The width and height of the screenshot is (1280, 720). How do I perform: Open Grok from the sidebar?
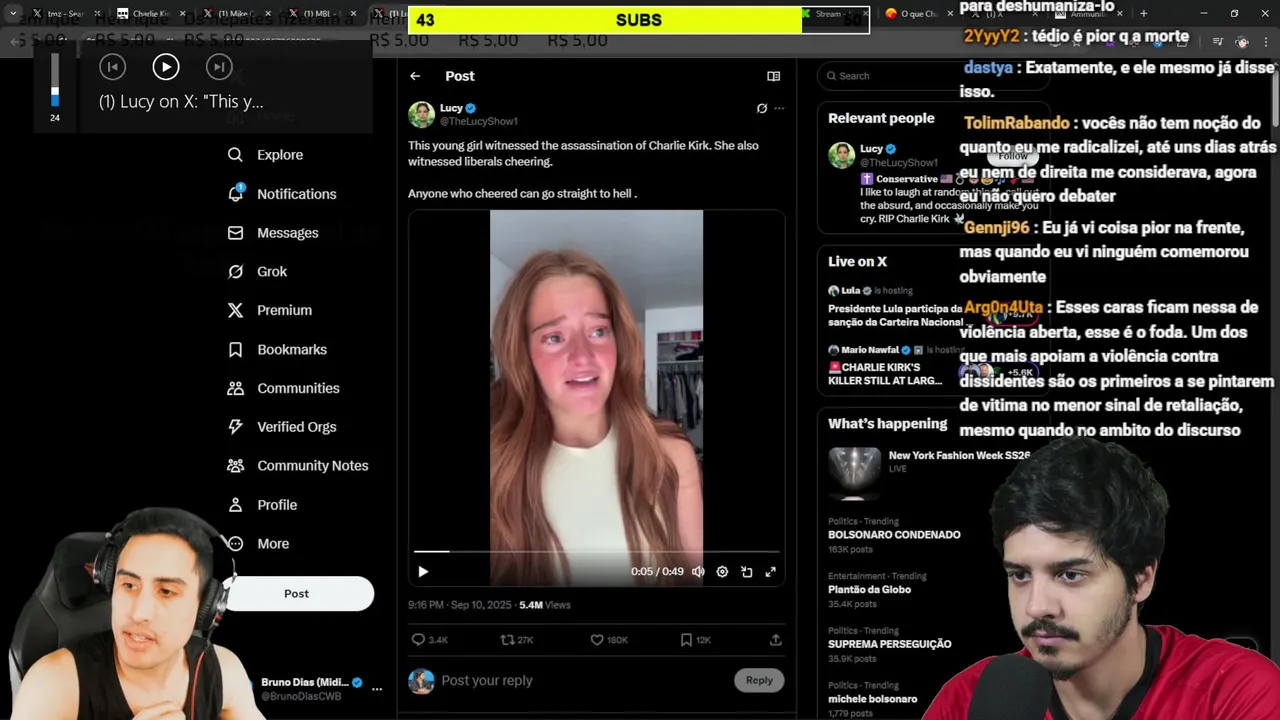pyautogui.click(x=257, y=272)
